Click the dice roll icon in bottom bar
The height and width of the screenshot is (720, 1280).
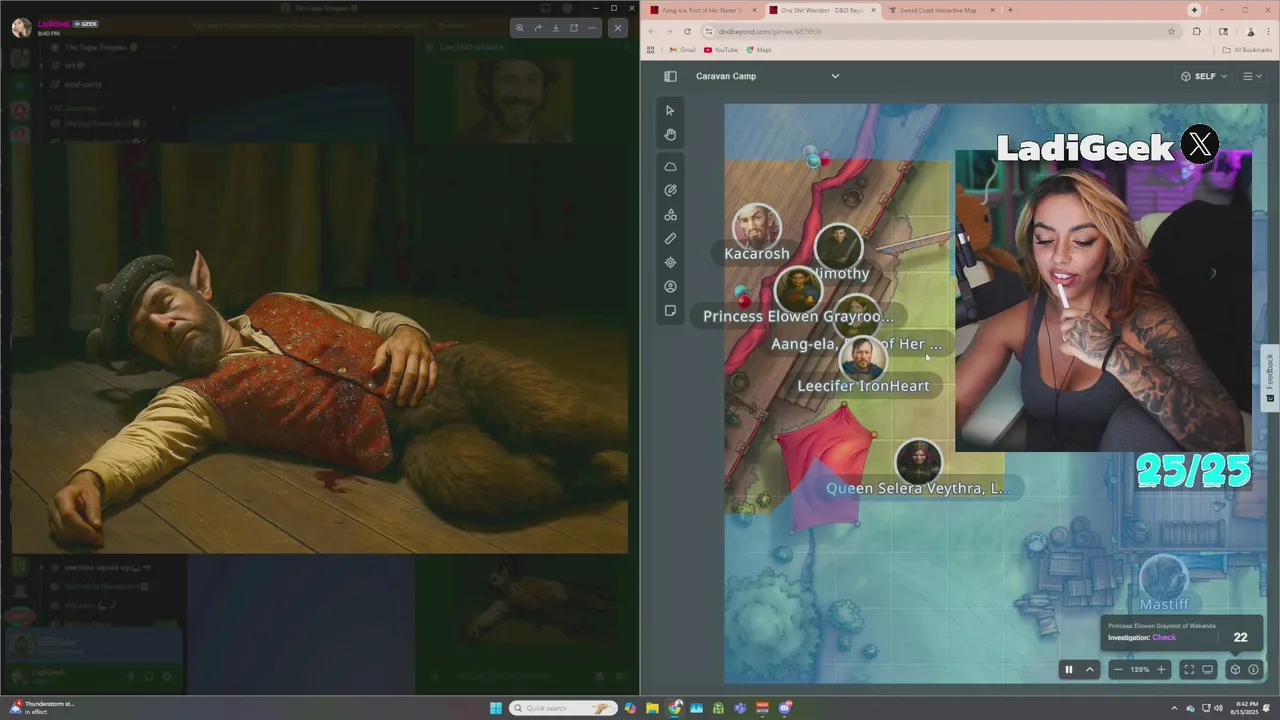coord(1235,670)
